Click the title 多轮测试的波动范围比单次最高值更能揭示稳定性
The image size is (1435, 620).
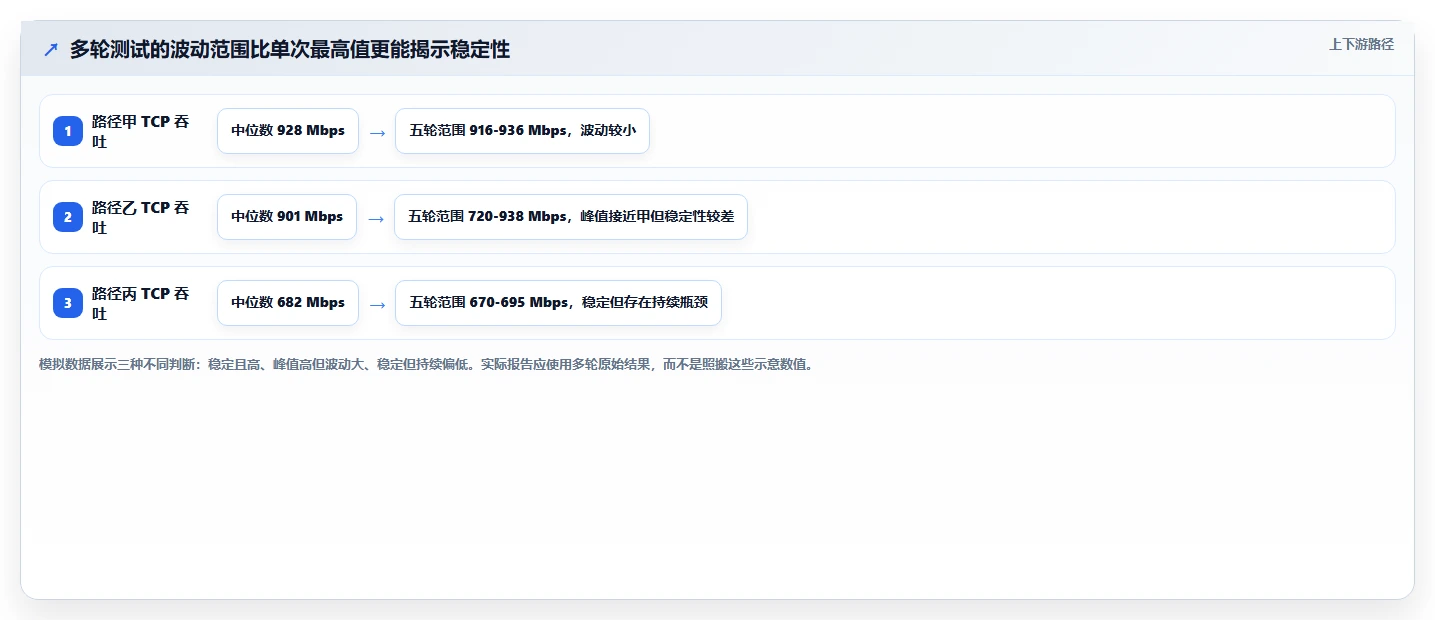coord(290,49)
